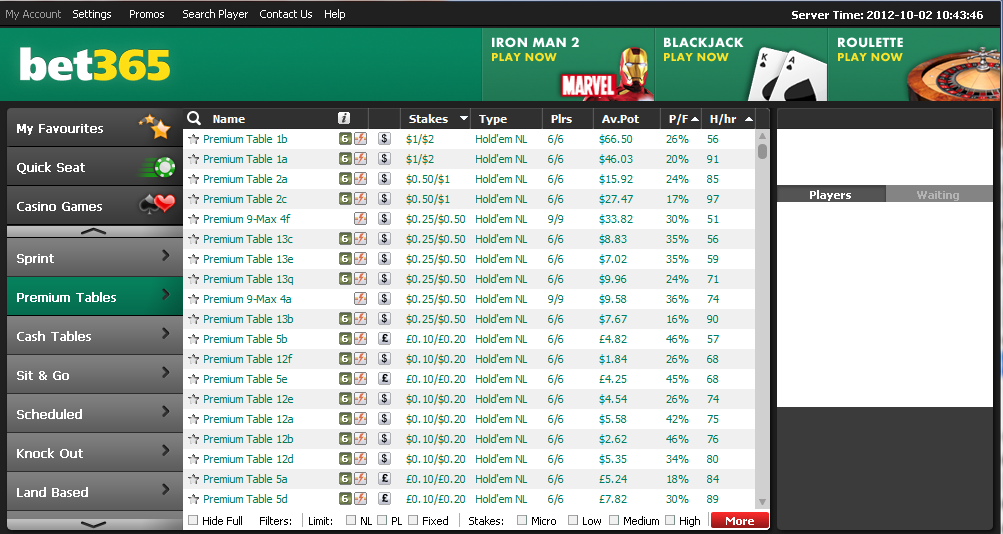Click the dollar icon on Premium Table 12b
Image resolution: width=1003 pixels, height=534 pixels.
[x=384, y=439]
